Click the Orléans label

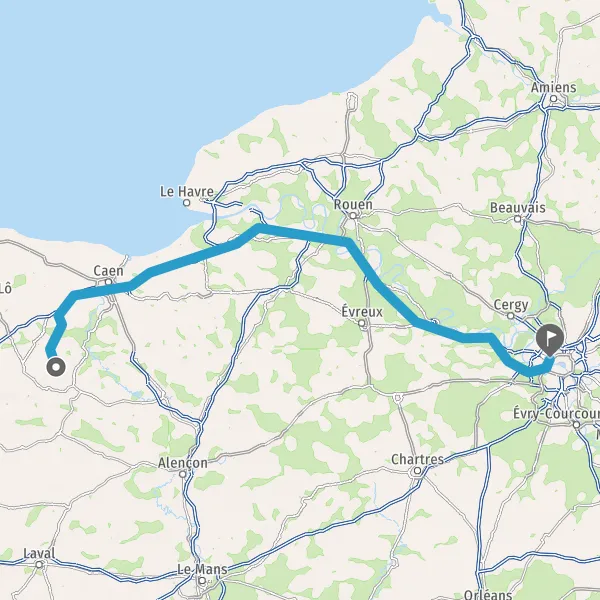coord(488,594)
